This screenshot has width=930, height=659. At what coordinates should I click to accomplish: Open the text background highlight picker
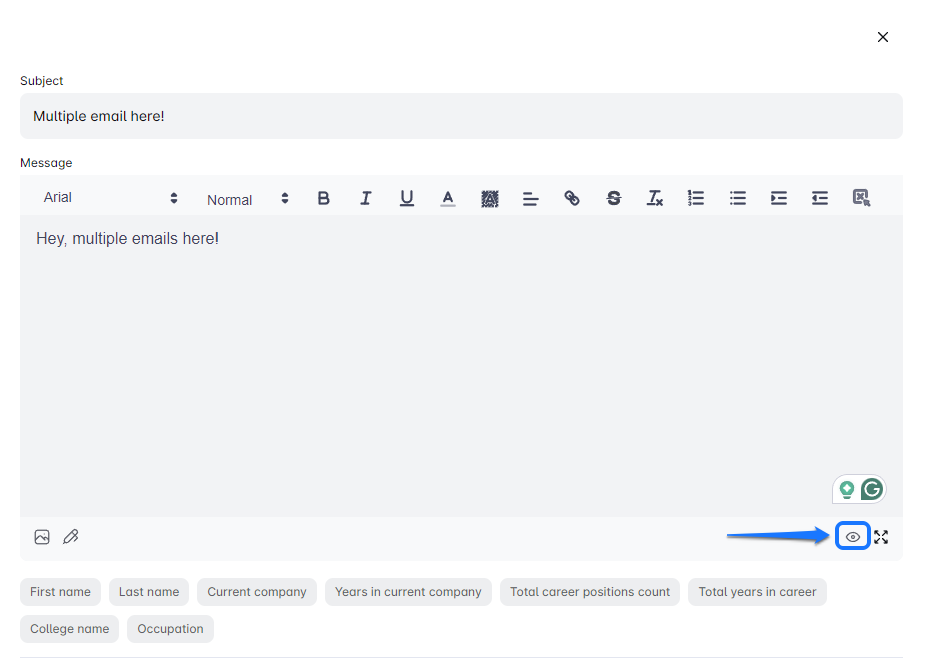coord(489,198)
